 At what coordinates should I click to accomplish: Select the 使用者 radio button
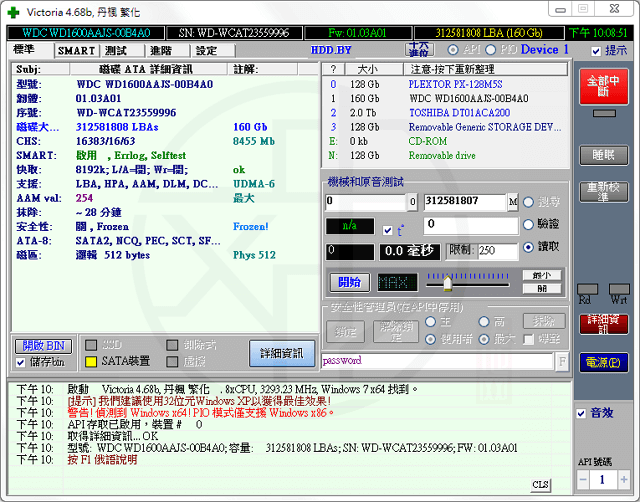coord(431,339)
